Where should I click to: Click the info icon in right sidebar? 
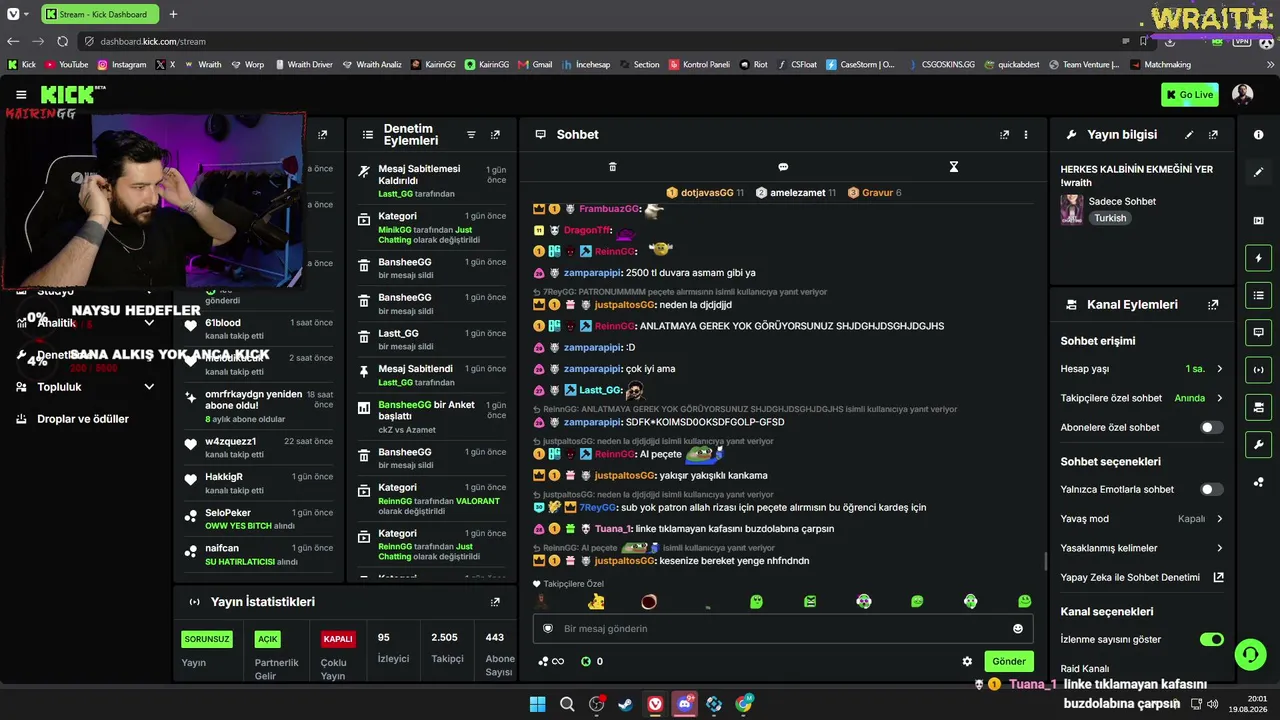(1258, 135)
